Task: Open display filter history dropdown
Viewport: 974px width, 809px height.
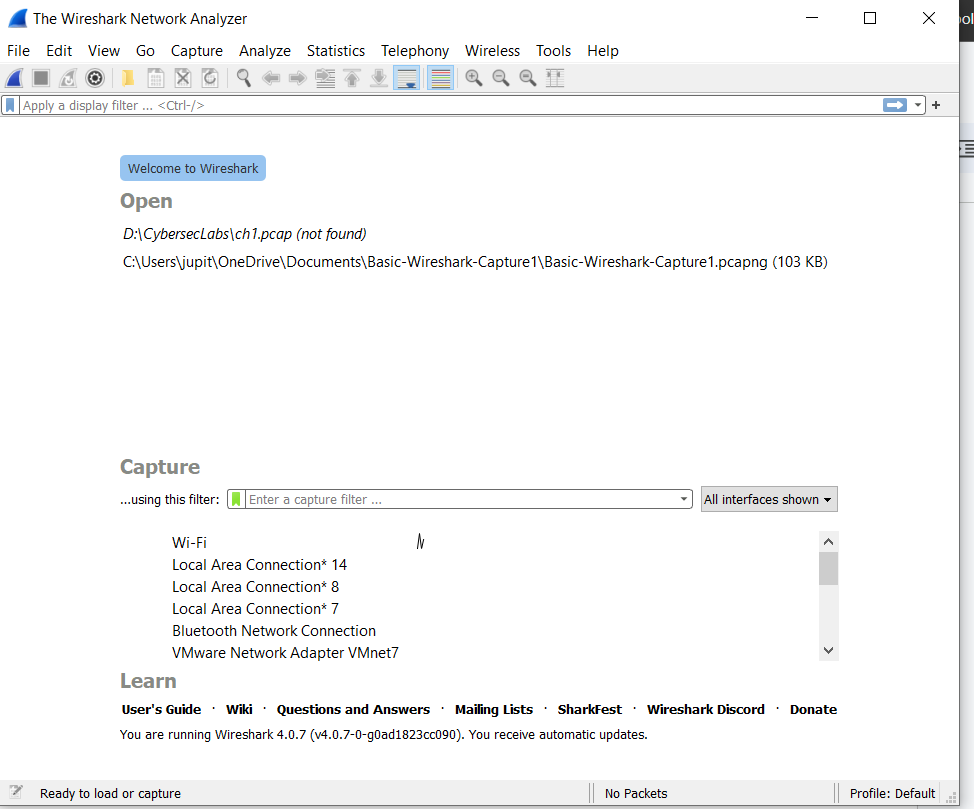Action: pos(917,106)
